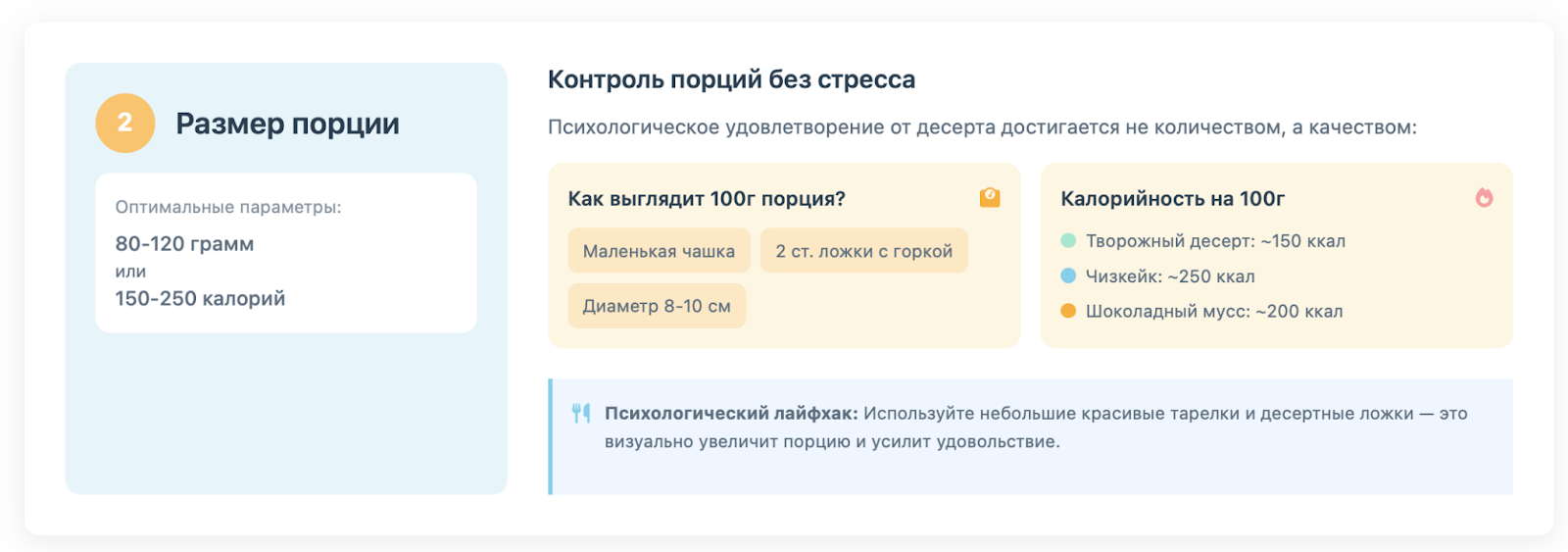Image resolution: width=1568 pixels, height=552 pixels.
Task: Click the Размер порции heading
Action: (x=287, y=124)
